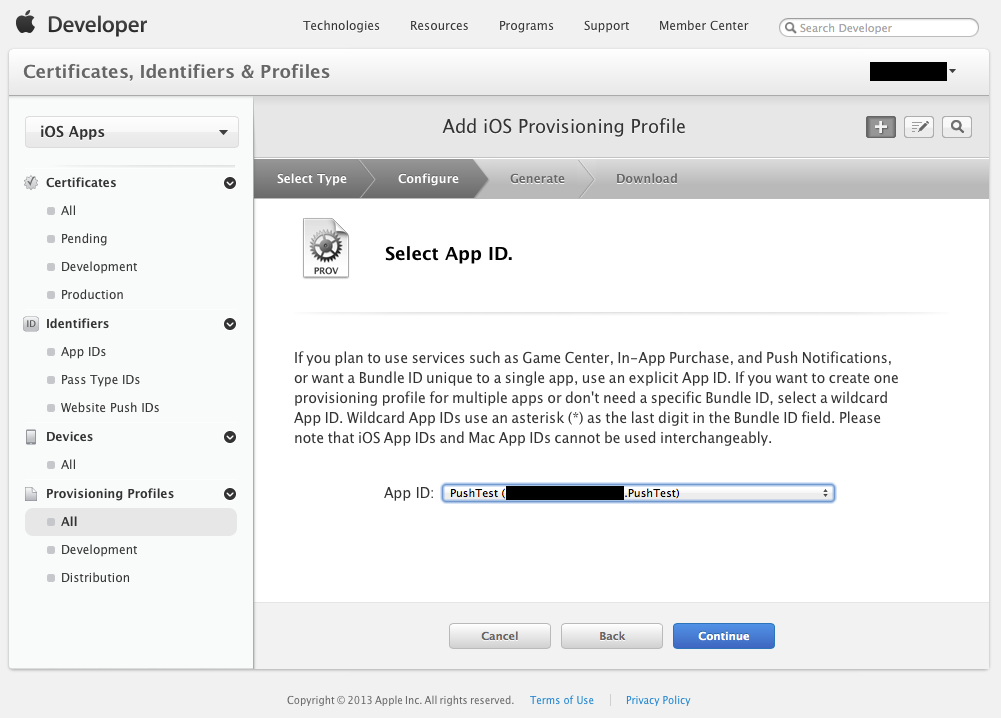Click the edit pencil icon in header
The width and height of the screenshot is (1001, 718).
[919, 127]
